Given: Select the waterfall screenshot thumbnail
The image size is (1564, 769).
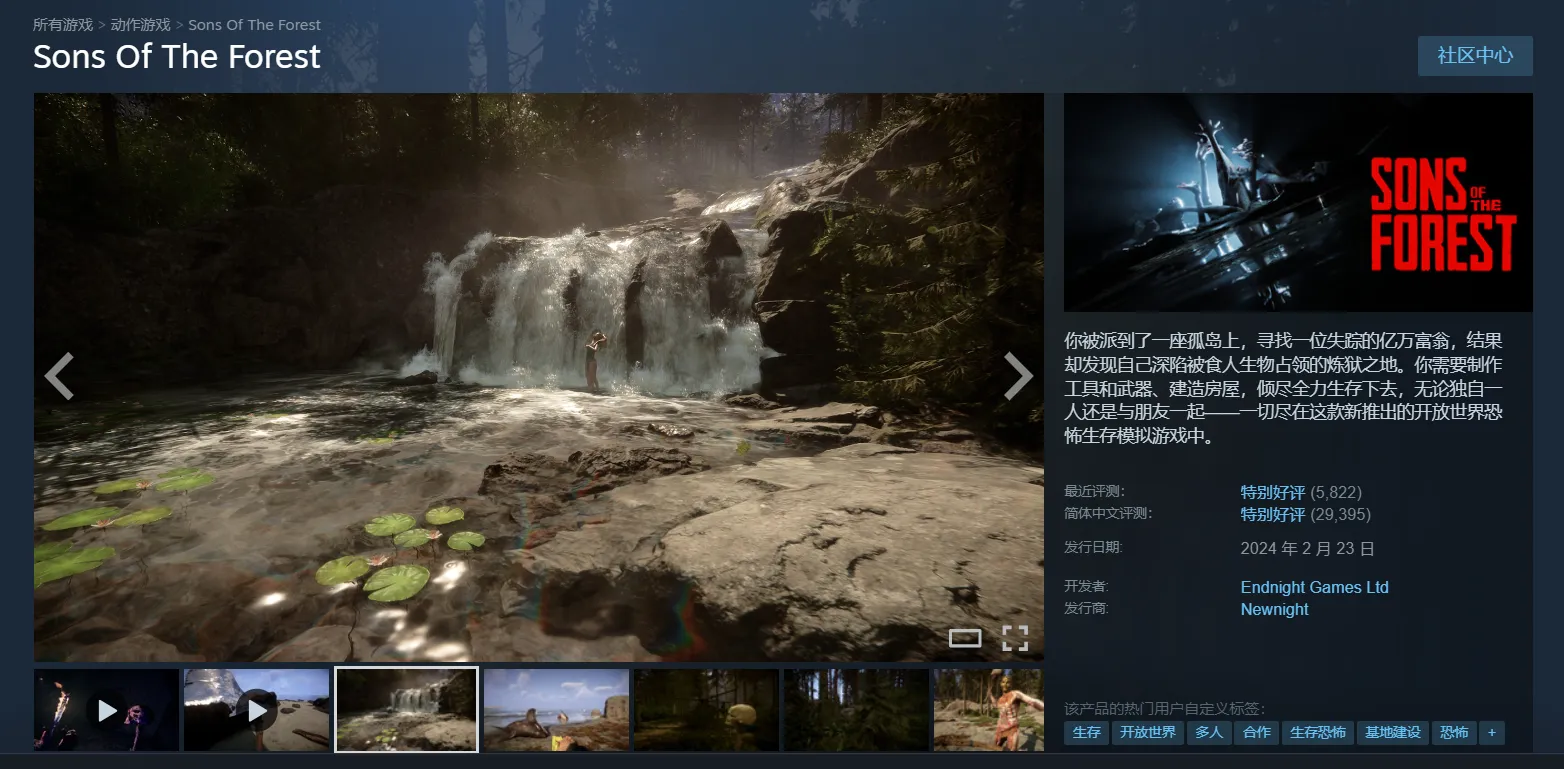Looking at the screenshot, I should (x=406, y=710).
